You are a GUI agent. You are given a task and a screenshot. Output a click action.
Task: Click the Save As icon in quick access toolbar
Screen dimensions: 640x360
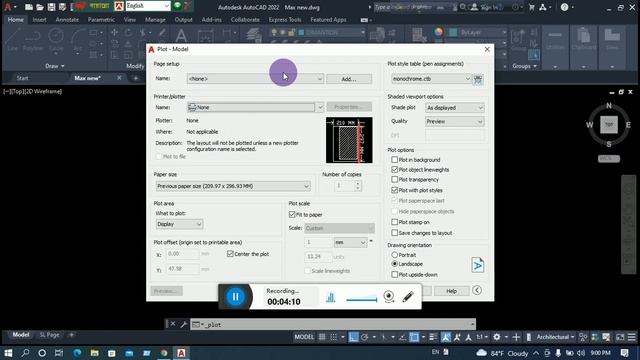(x=62, y=7)
